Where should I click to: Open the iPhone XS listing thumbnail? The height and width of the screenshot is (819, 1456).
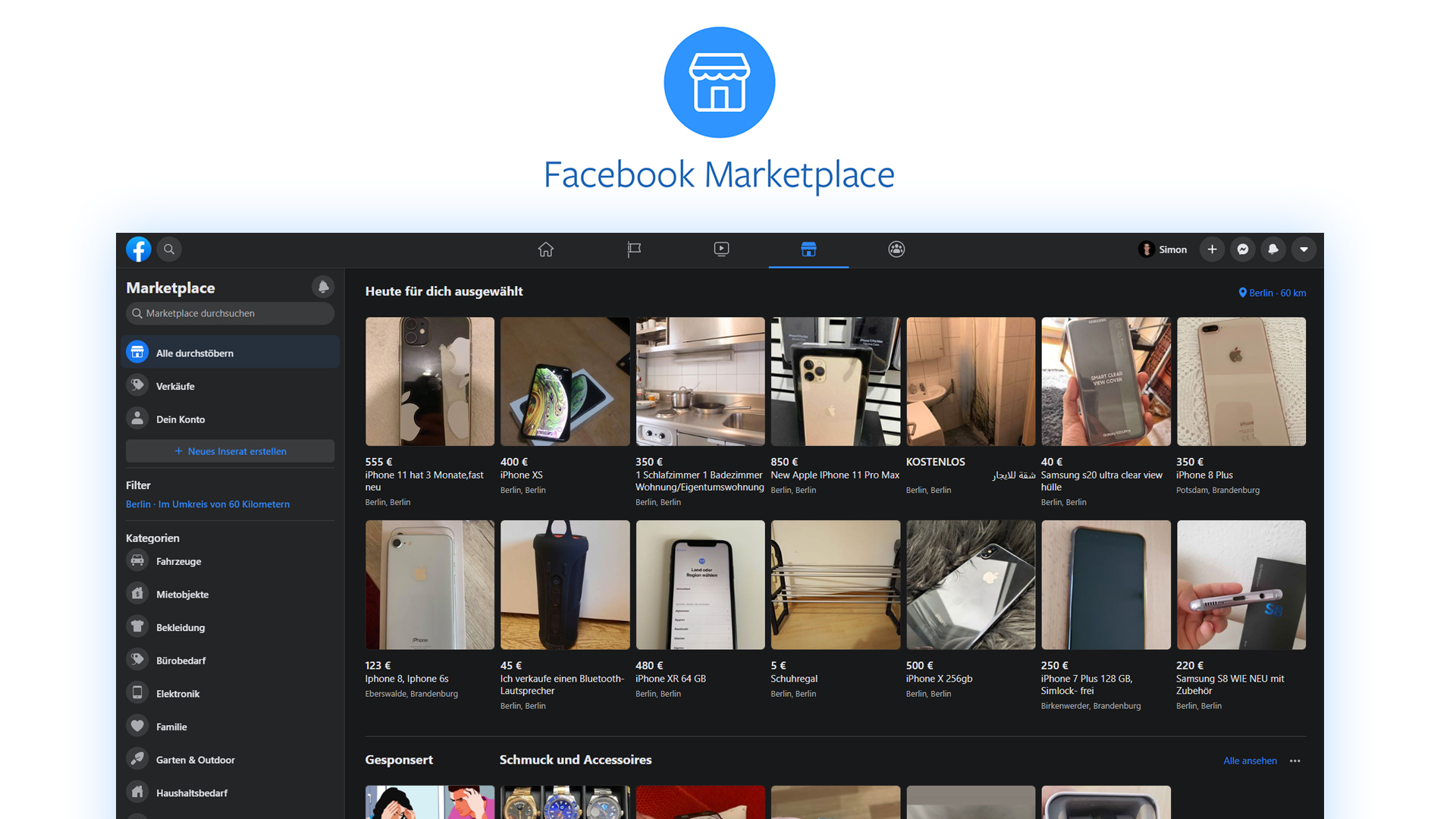click(564, 381)
